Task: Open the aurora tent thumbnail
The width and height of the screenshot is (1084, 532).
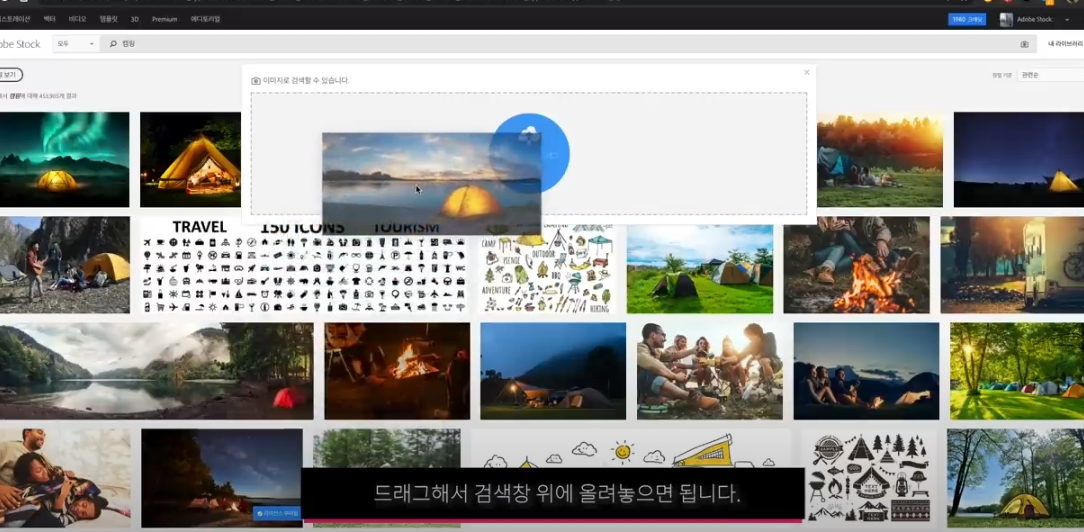Action: coord(65,159)
